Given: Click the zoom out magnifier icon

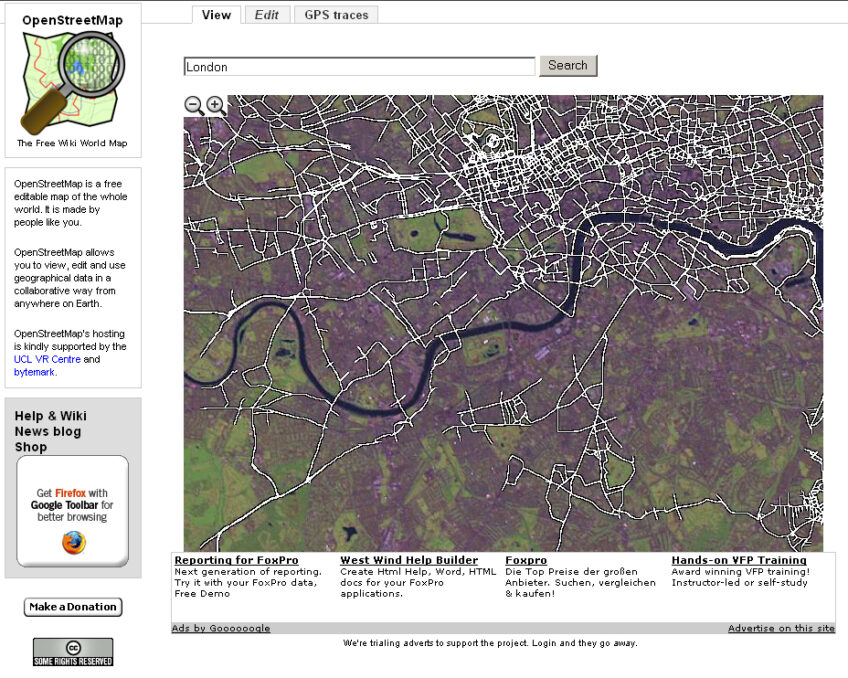Looking at the screenshot, I should tap(194, 105).
